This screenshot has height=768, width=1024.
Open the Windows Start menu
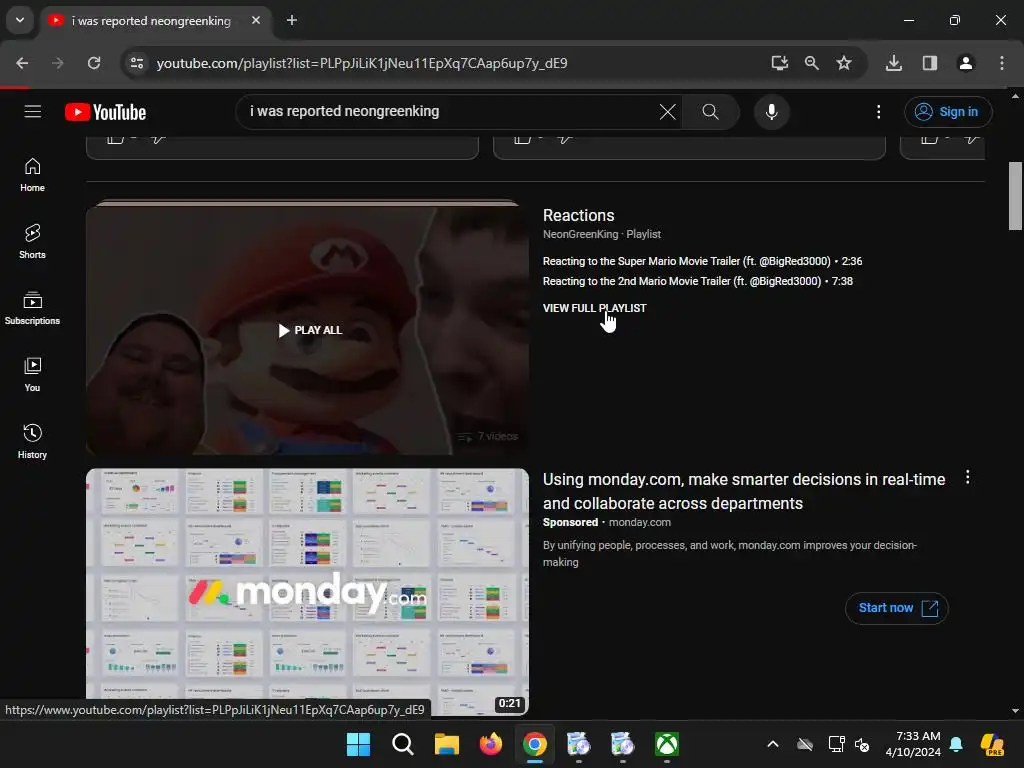(x=358, y=744)
